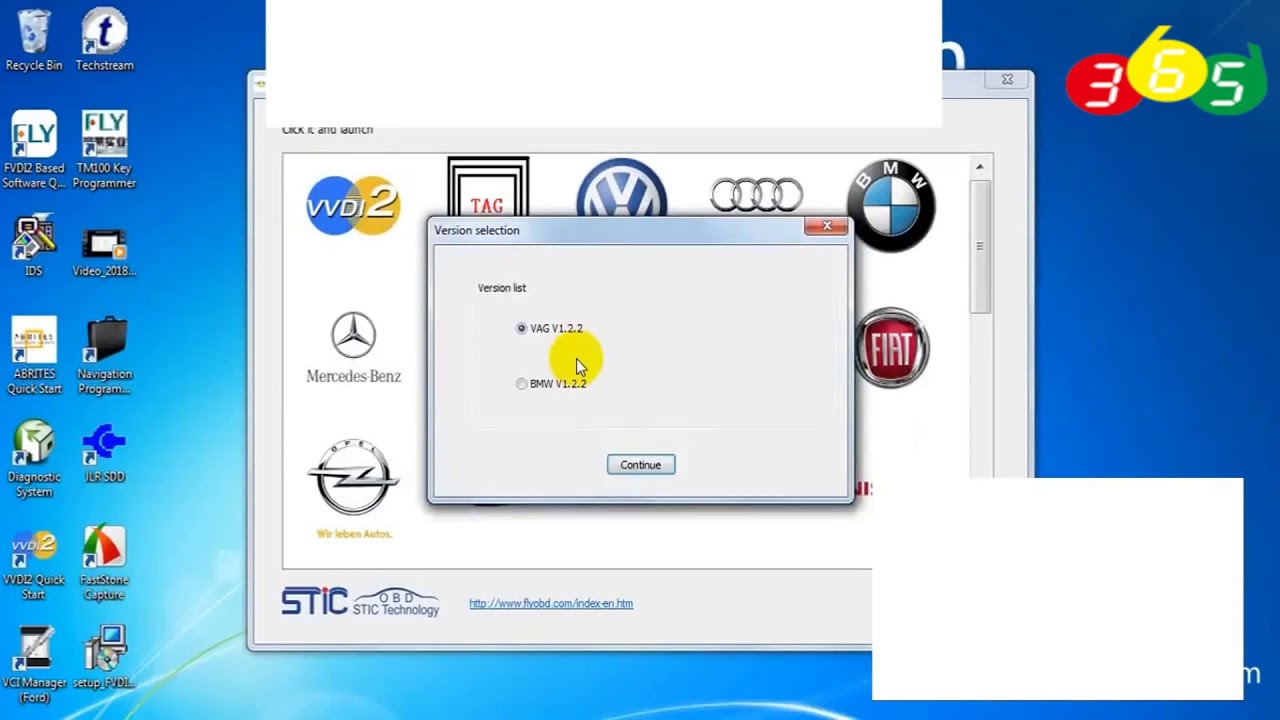
Task: Open Navigation Program desktop shortcut
Action: (x=104, y=356)
